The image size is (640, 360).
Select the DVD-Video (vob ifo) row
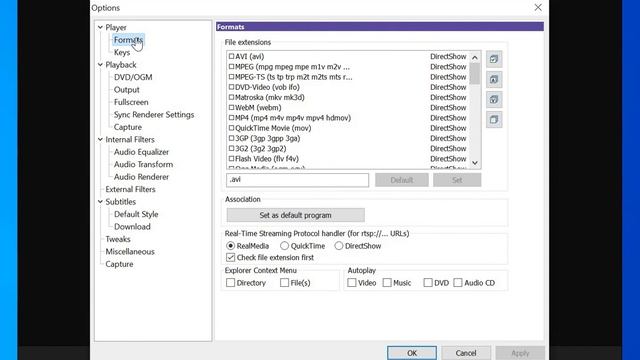(348, 87)
